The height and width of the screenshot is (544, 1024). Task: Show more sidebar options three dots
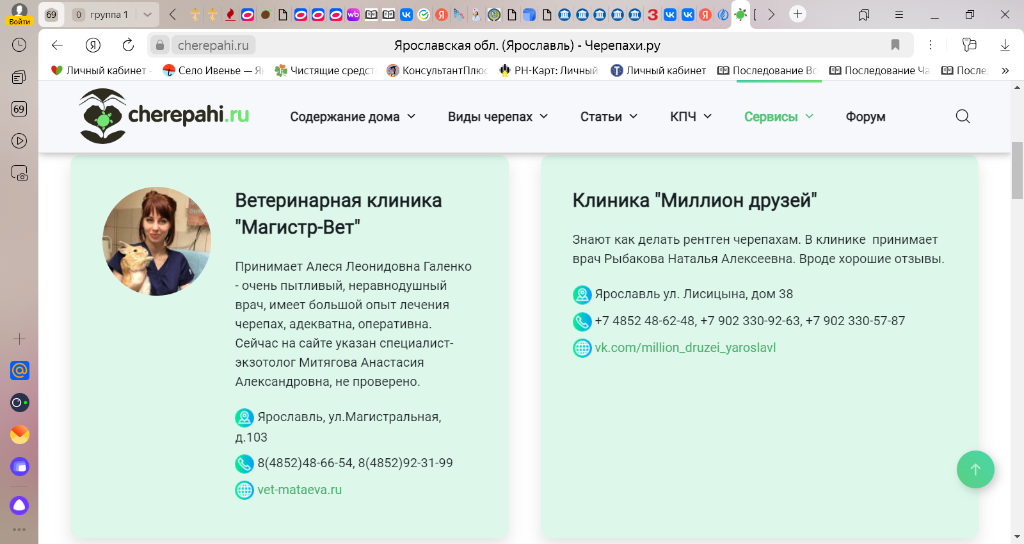point(19,530)
